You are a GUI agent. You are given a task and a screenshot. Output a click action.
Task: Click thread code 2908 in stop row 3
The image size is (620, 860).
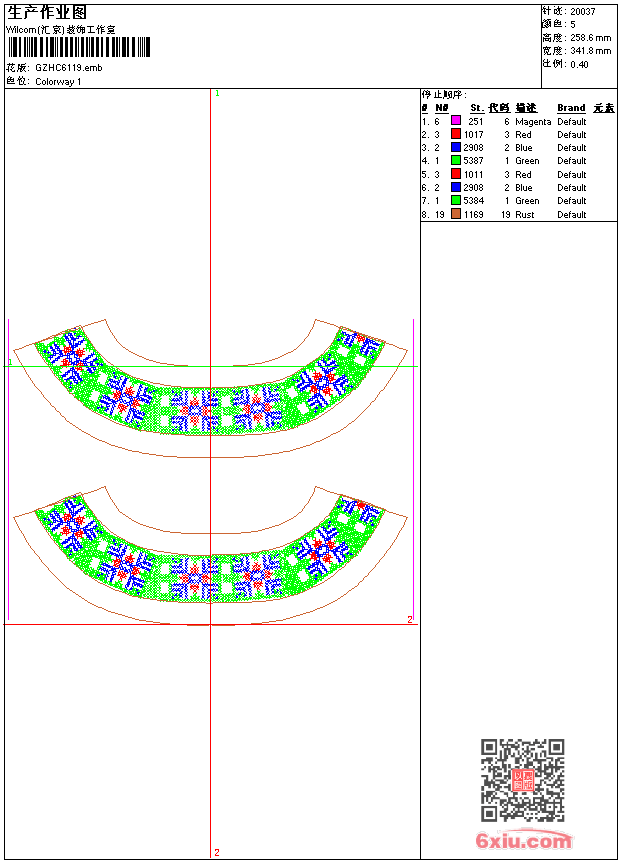pyautogui.click(x=474, y=148)
